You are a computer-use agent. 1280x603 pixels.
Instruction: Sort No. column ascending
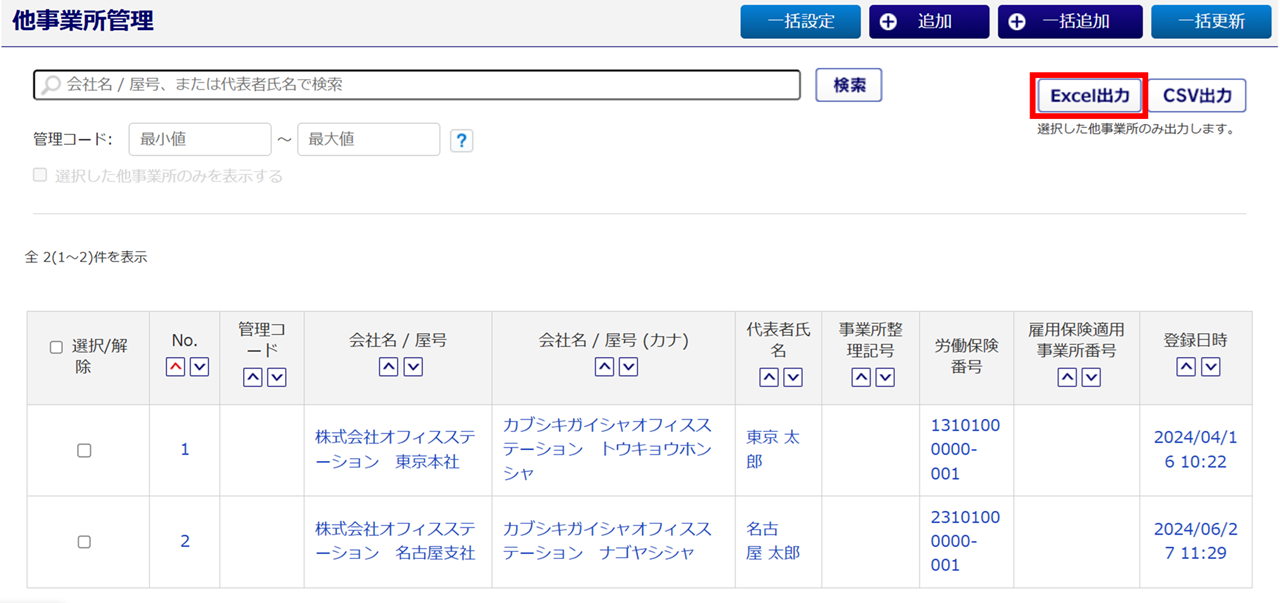[x=176, y=367]
